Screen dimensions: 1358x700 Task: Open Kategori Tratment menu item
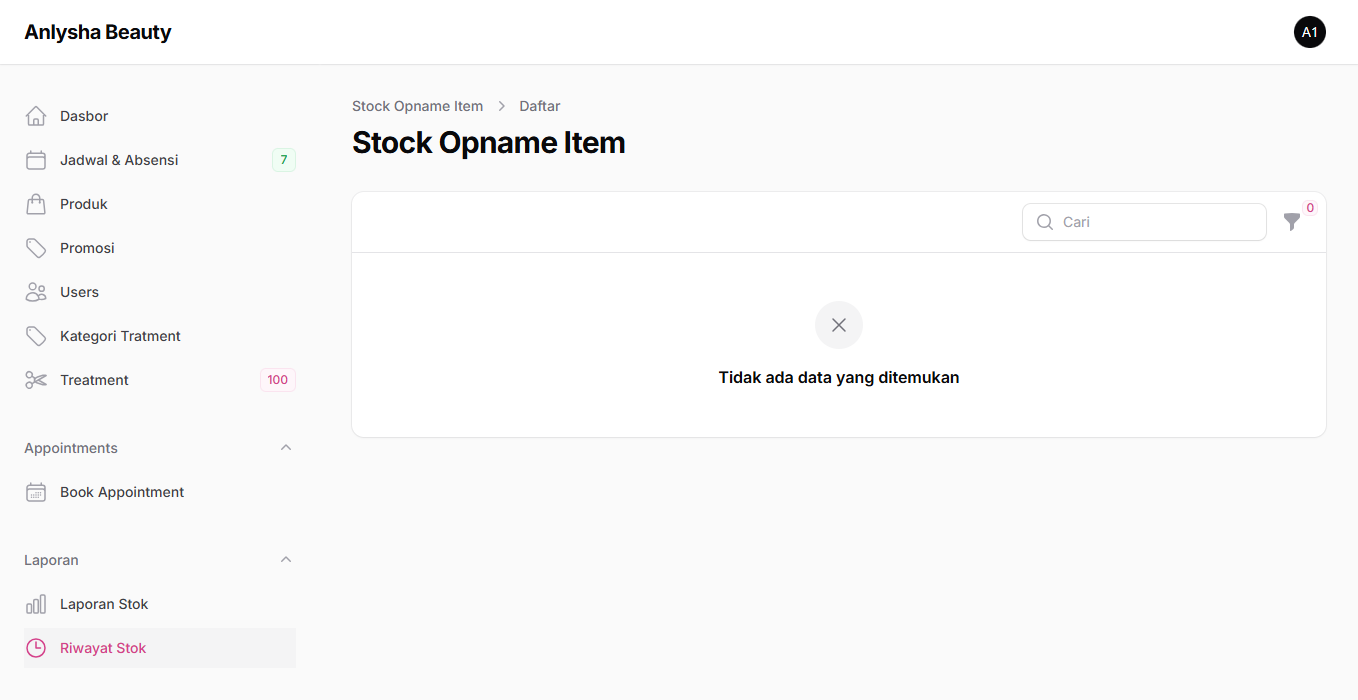point(120,336)
